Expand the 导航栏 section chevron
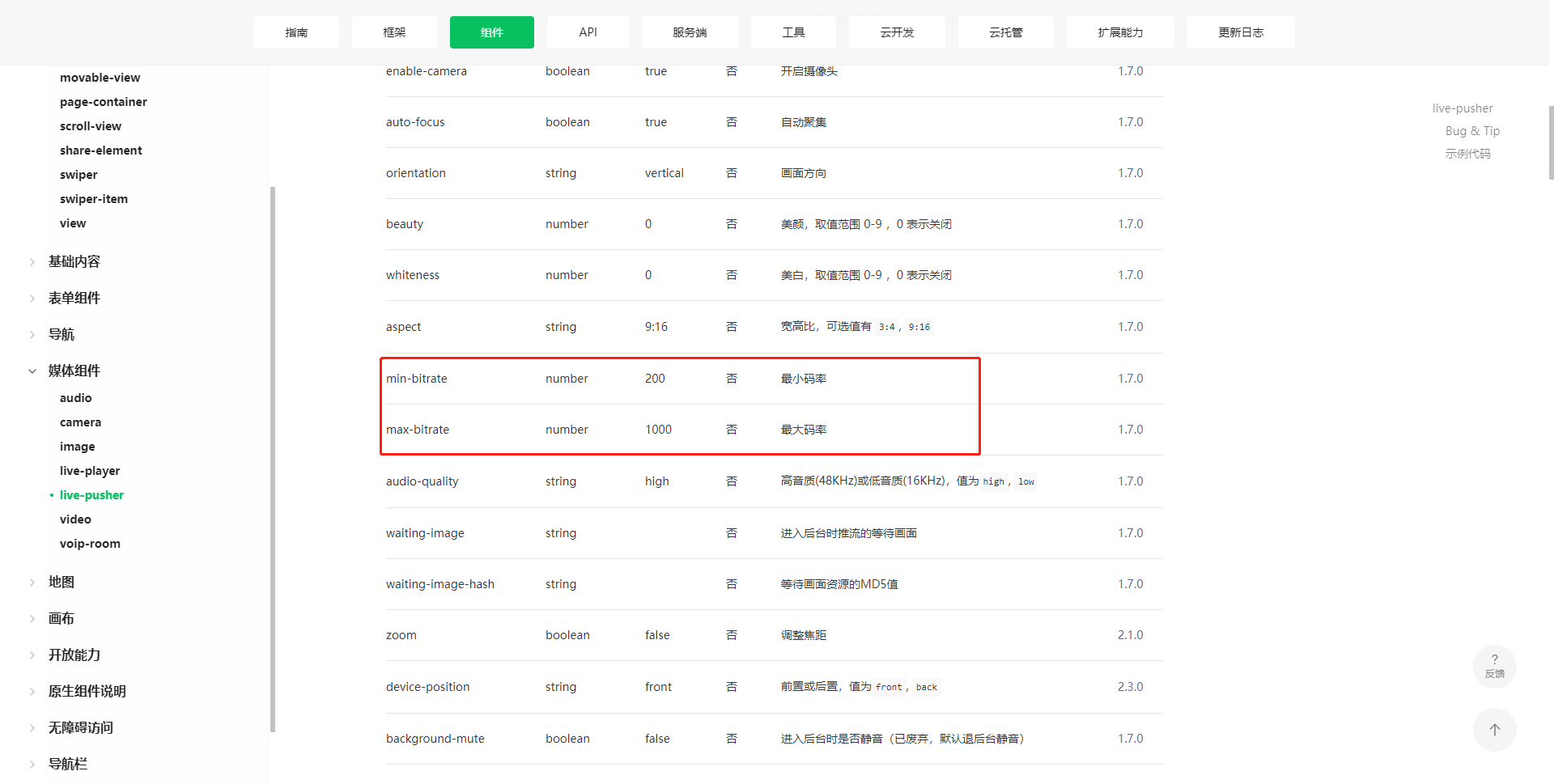Screen dimensions: 1554x784 pos(32,764)
